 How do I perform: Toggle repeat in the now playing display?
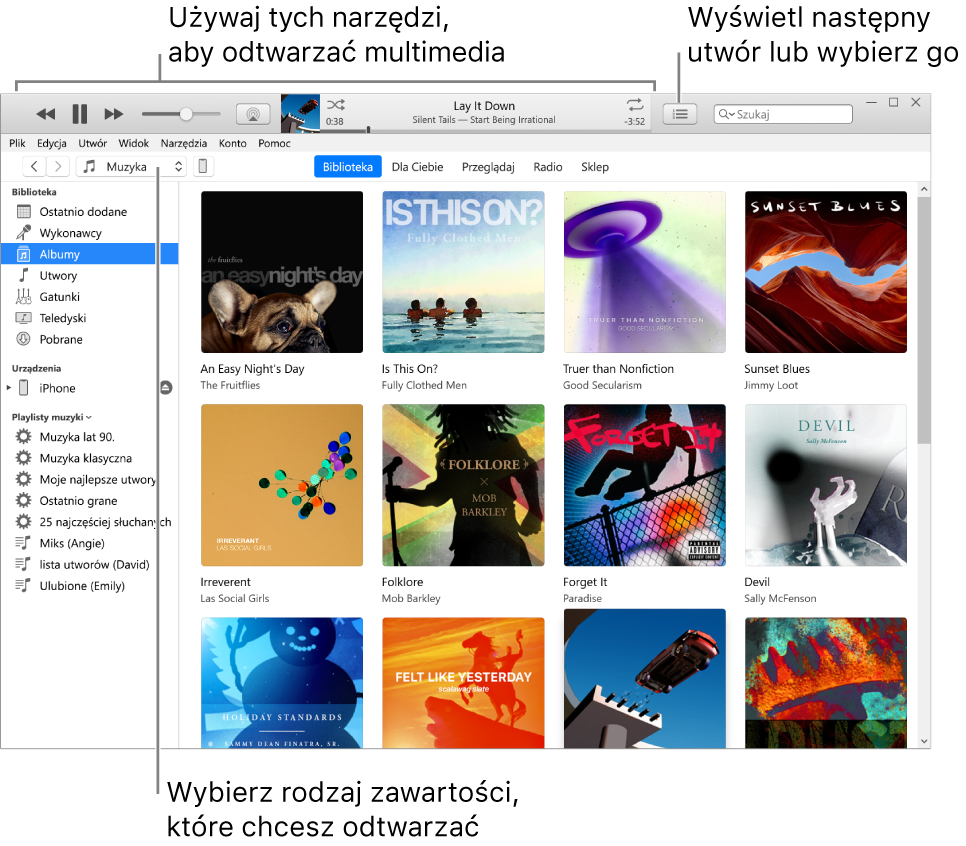pos(635,105)
